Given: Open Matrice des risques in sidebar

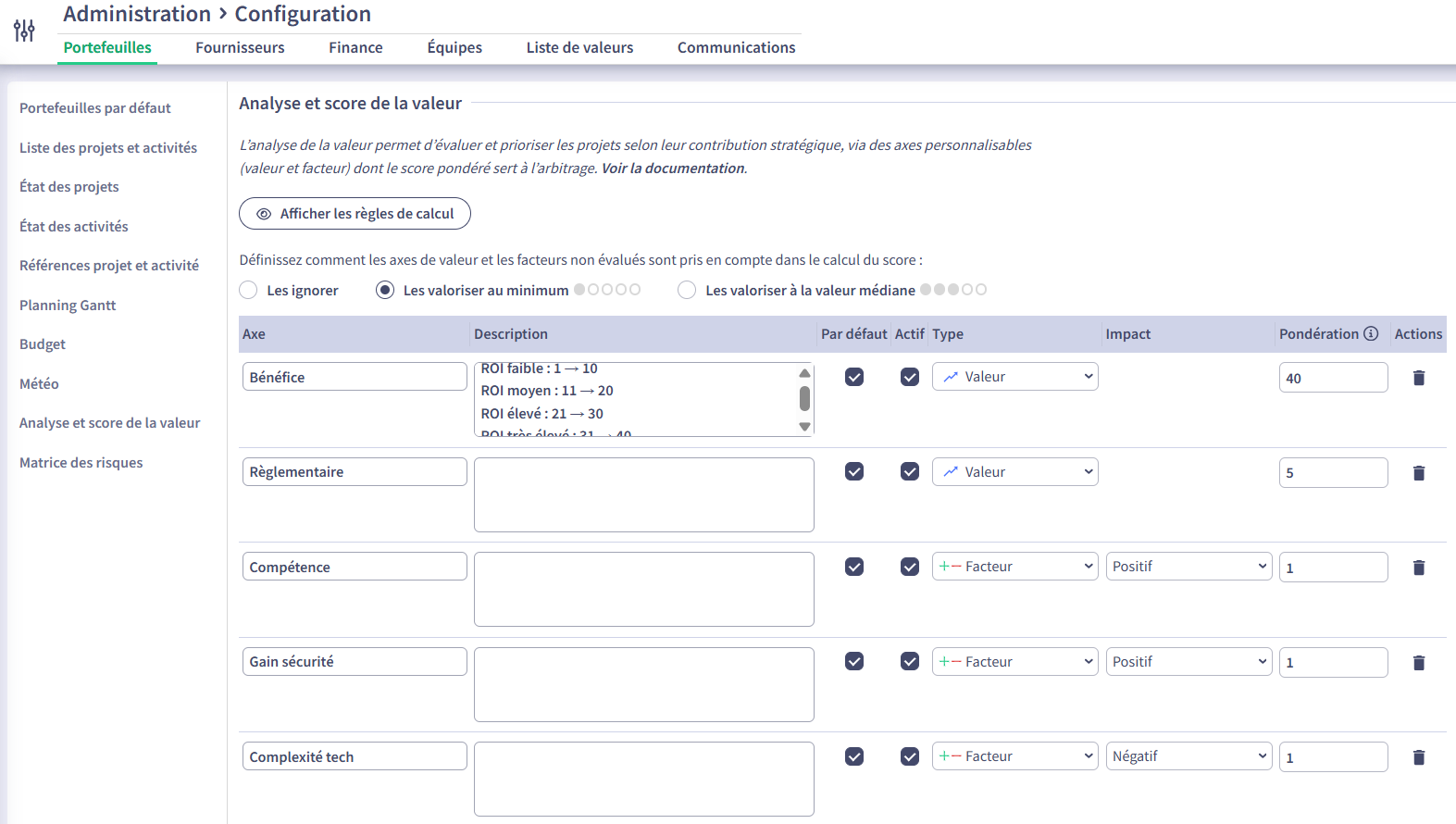Looking at the screenshot, I should 81,463.
